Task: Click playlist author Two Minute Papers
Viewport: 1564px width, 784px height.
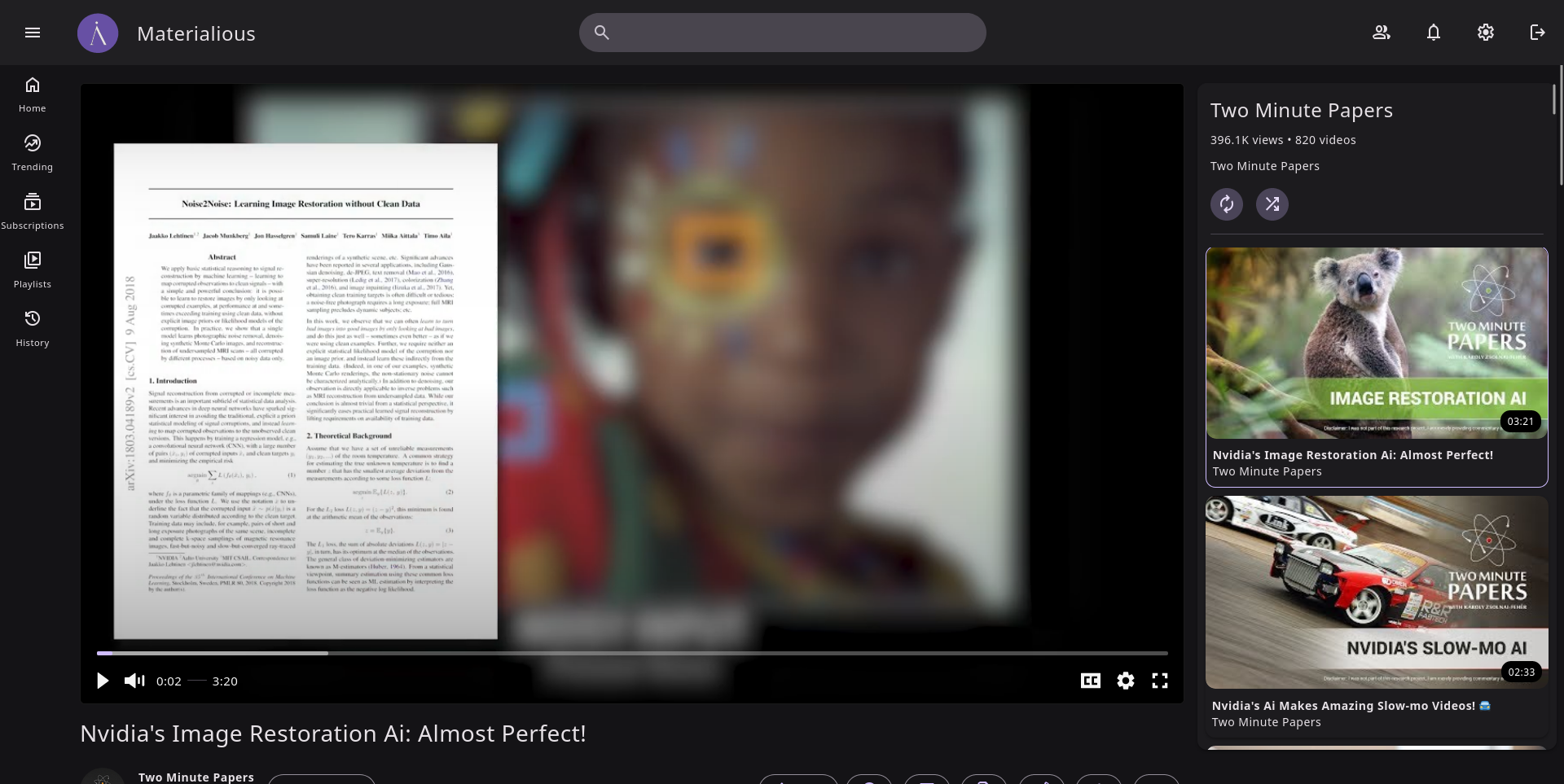Action: [1265, 166]
